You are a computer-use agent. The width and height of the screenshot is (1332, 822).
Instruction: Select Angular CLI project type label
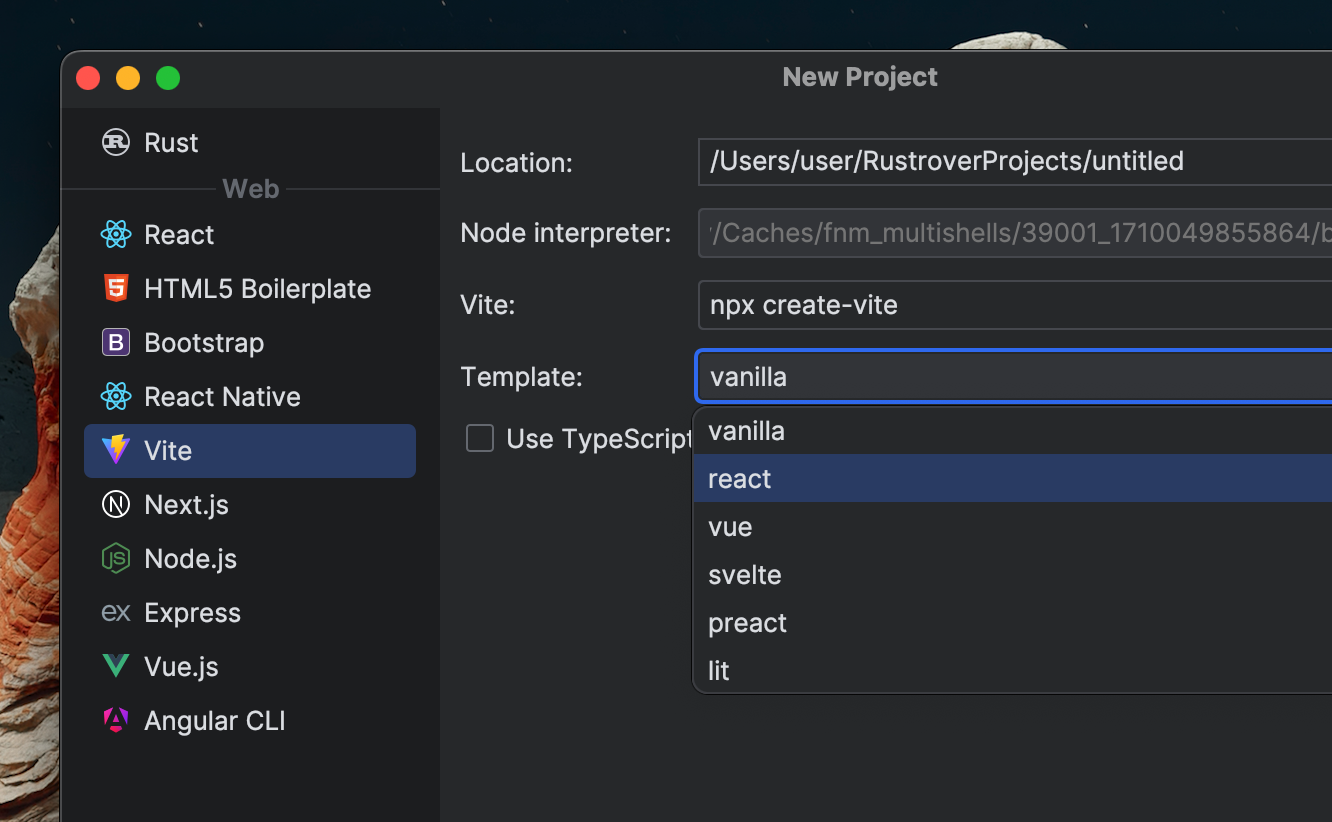pos(215,721)
